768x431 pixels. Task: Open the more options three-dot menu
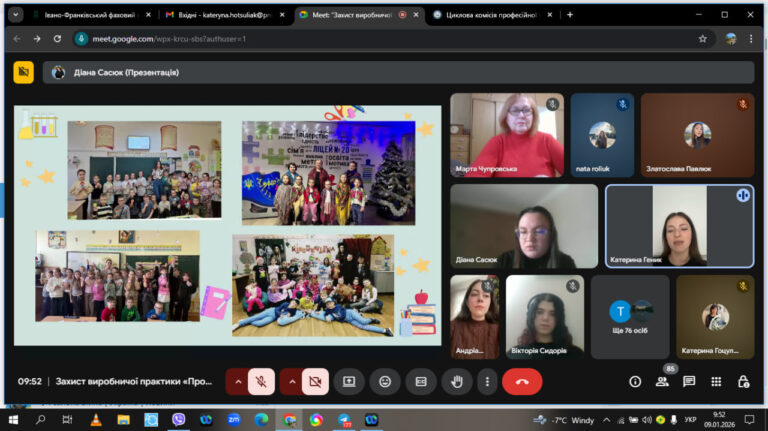[x=487, y=382]
